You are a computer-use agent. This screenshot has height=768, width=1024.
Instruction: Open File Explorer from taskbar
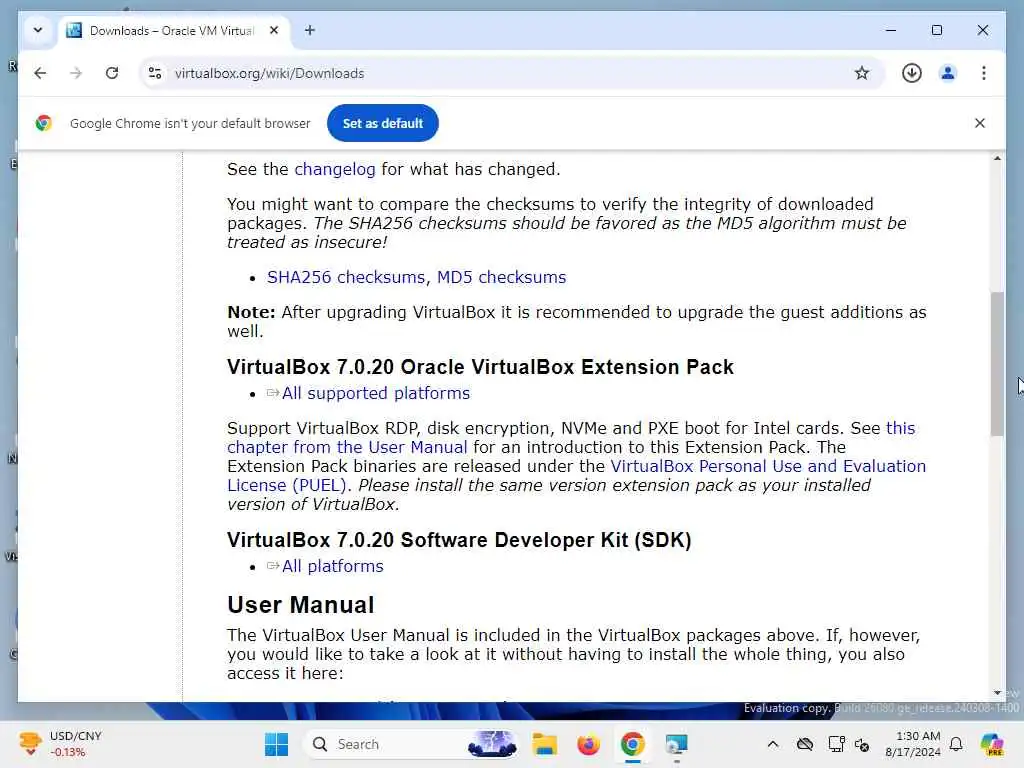click(x=544, y=744)
